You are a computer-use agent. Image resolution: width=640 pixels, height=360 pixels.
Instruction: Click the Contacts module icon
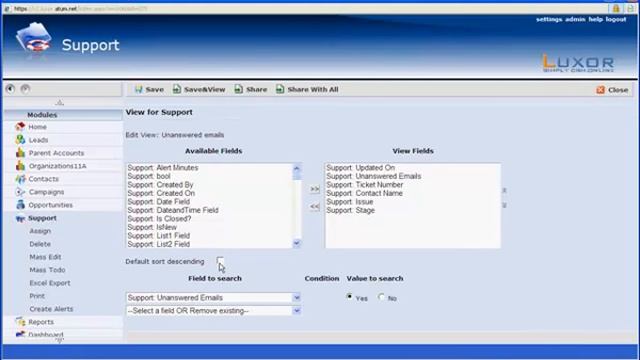(20, 179)
